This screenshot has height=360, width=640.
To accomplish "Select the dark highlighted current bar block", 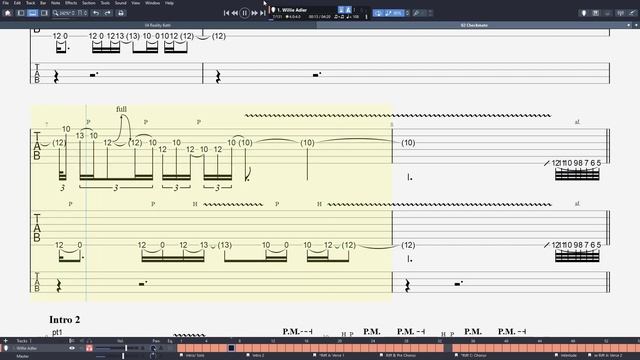I will [231, 348].
